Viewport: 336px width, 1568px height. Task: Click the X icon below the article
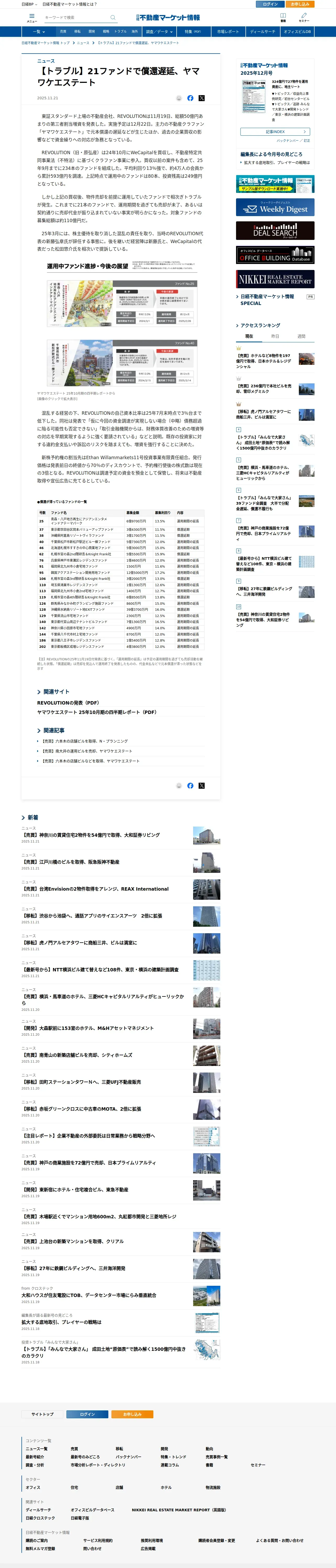pos(202,786)
